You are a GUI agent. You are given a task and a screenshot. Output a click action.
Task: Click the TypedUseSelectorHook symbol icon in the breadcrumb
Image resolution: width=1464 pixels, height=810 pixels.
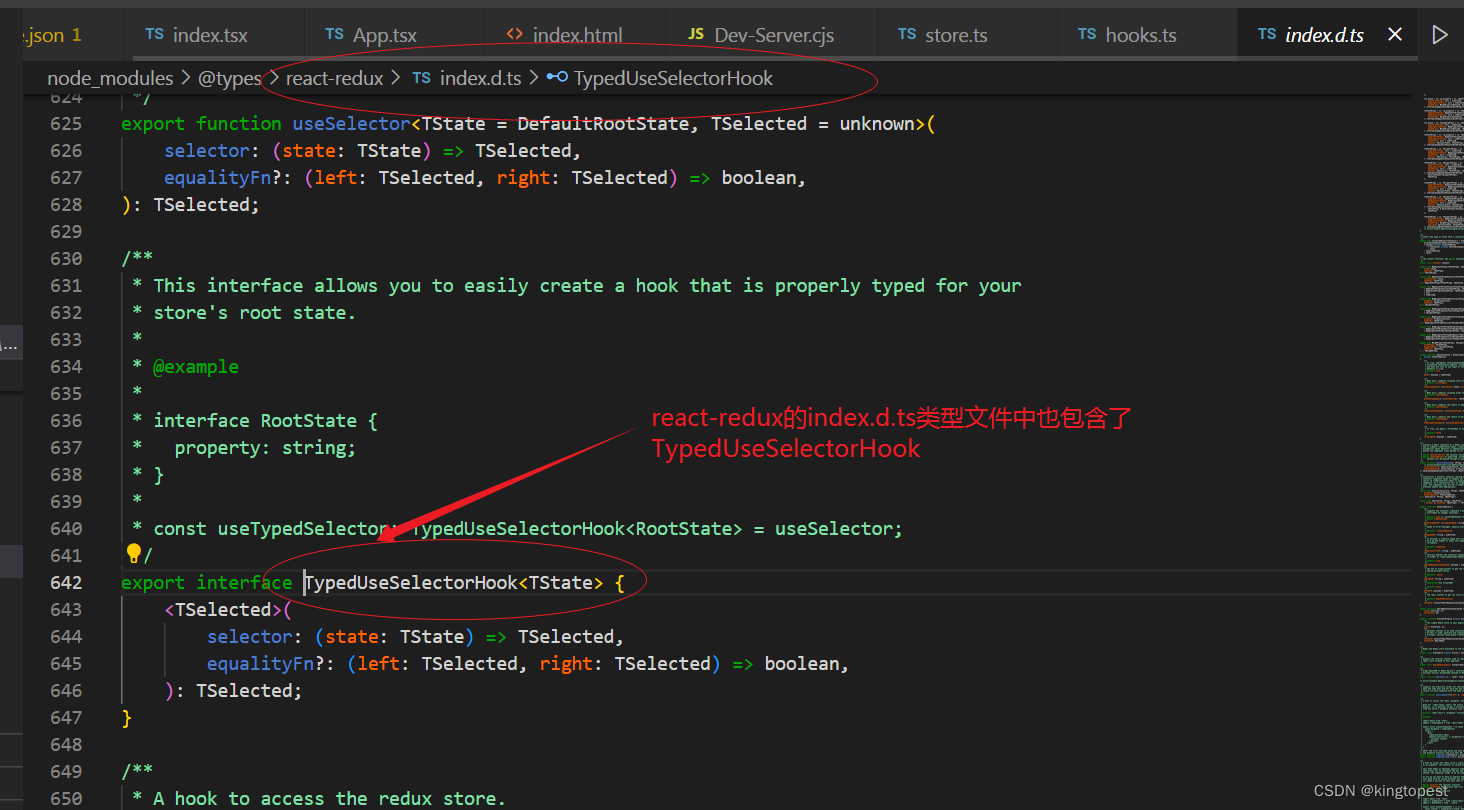pyautogui.click(x=557, y=77)
